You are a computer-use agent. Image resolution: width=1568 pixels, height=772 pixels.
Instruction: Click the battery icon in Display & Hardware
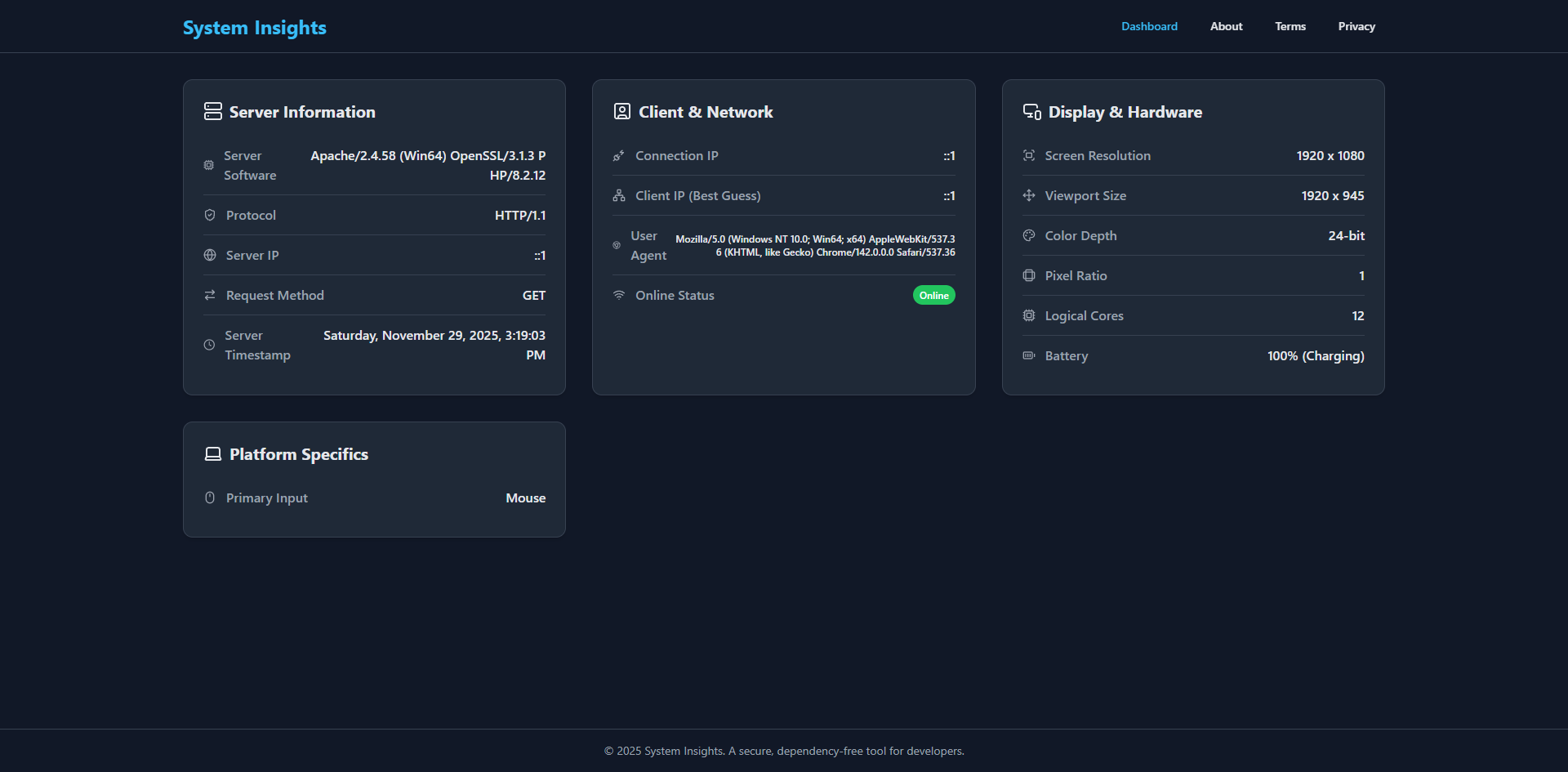click(1028, 355)
